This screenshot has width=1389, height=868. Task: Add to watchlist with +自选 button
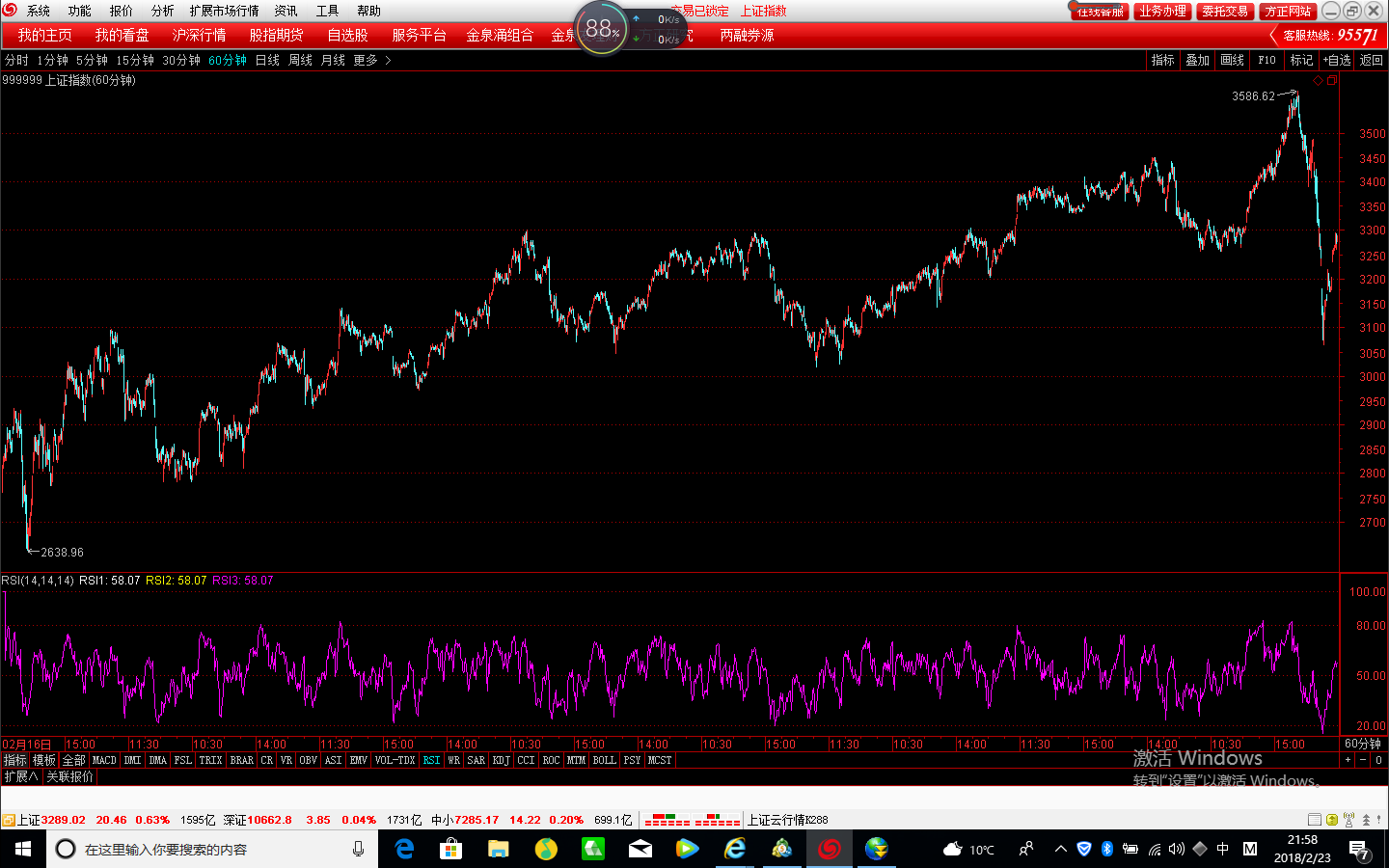pos(1337,60)
